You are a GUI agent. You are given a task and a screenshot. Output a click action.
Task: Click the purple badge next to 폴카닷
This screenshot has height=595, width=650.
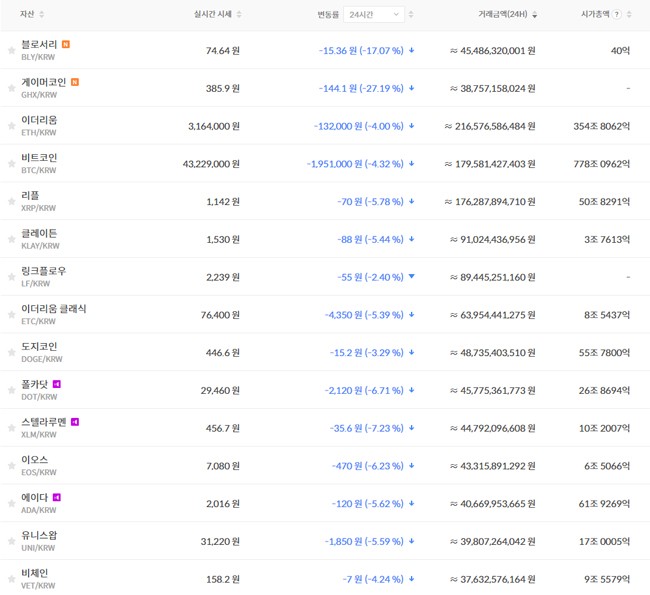pyautogui.click(x=57, y=384)
